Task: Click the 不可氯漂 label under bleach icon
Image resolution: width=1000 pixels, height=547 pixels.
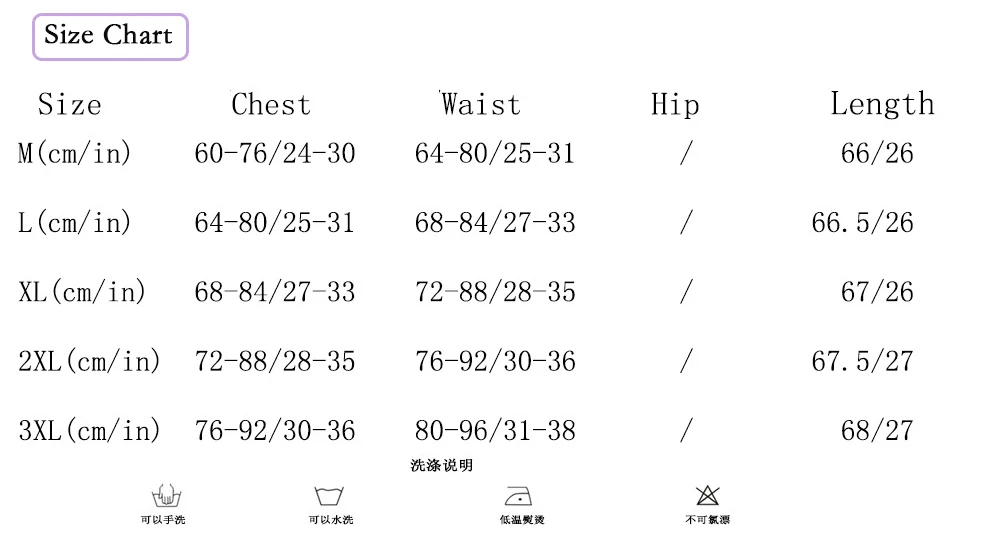Action: (x=707, y=520)
